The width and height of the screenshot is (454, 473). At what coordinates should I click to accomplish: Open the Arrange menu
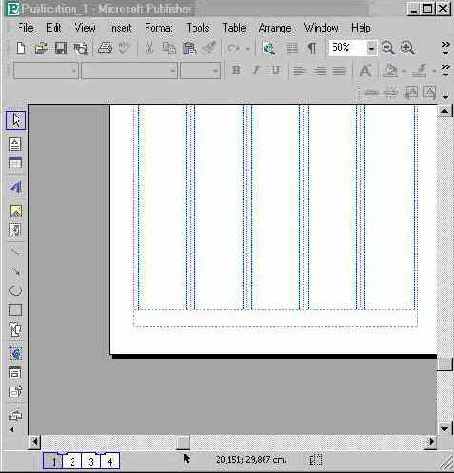pyautogui.click(x=275, y=28)
